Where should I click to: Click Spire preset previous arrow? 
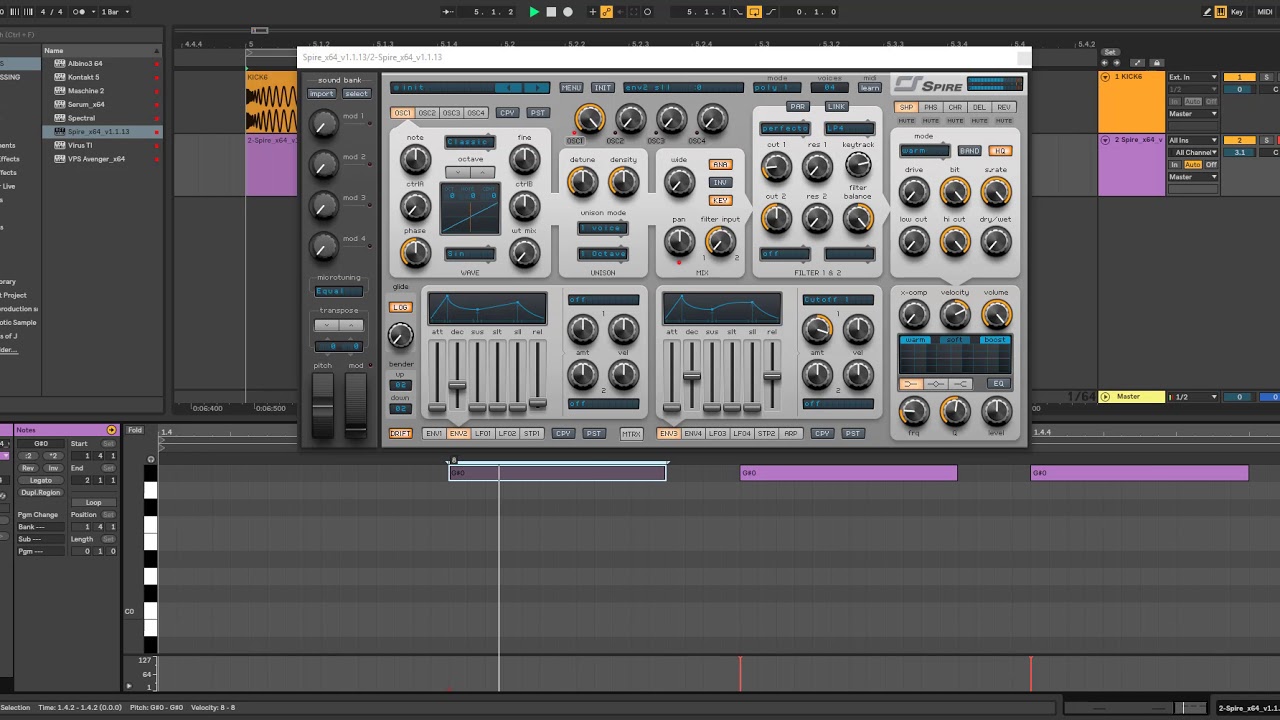510,88
